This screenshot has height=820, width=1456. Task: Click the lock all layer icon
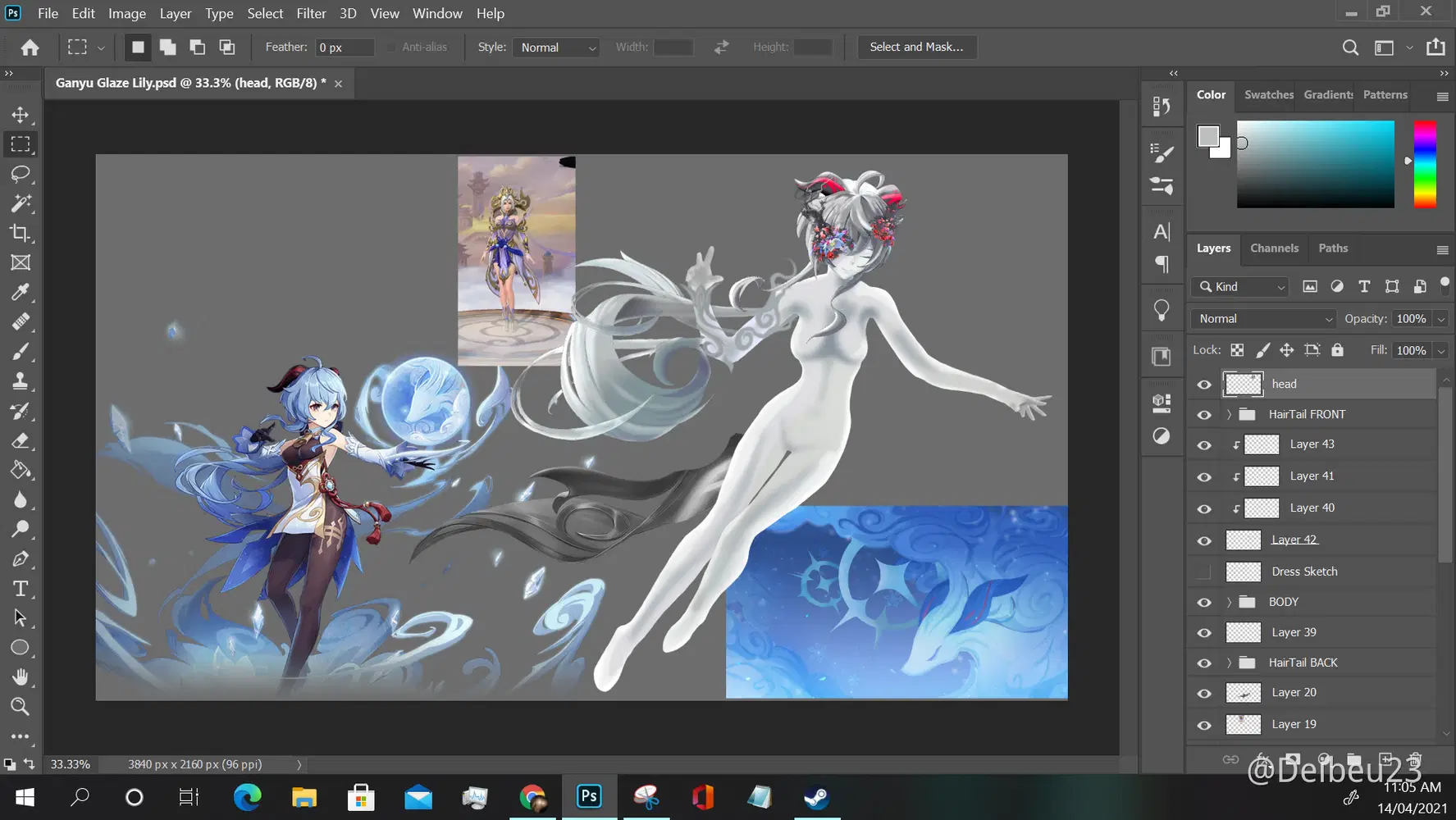pos(1337,350)
